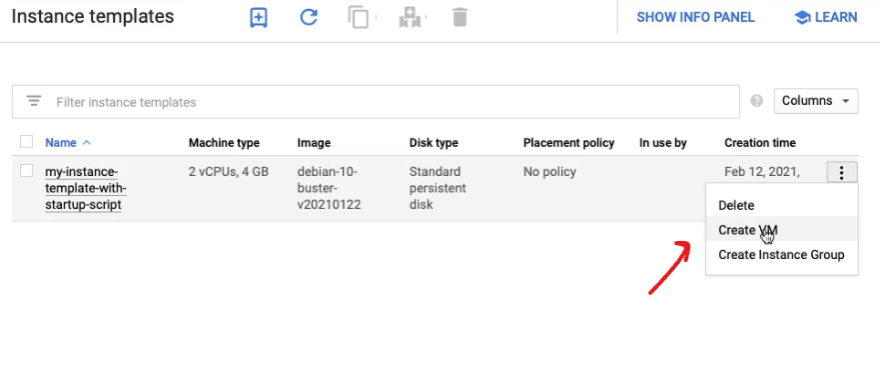This screenshot has height=379, width=880.
Task: Open the help question mark icon
Action: pyautogui.click(x=757, y=101)
